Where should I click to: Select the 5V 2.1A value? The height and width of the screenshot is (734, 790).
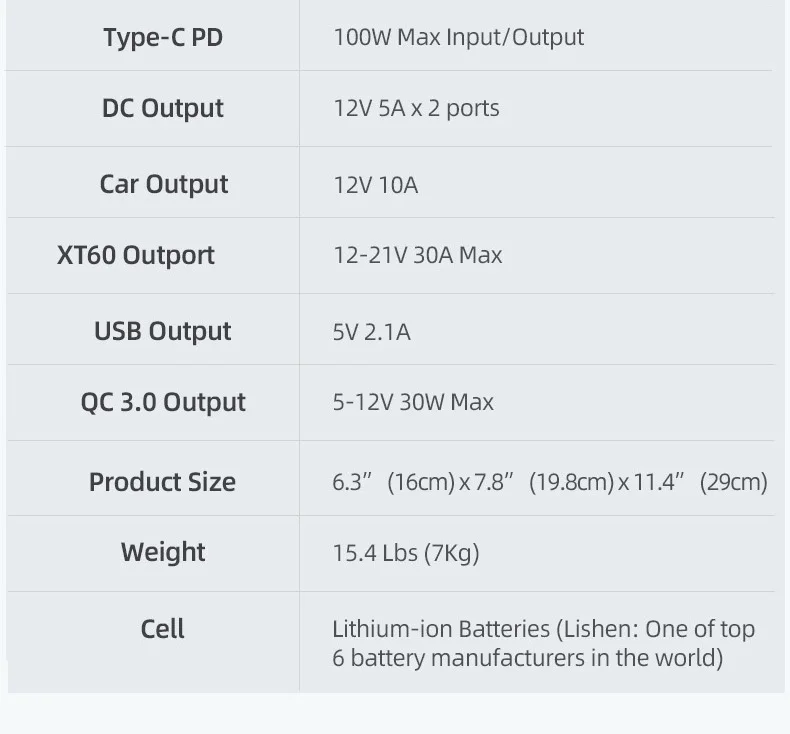371,332
